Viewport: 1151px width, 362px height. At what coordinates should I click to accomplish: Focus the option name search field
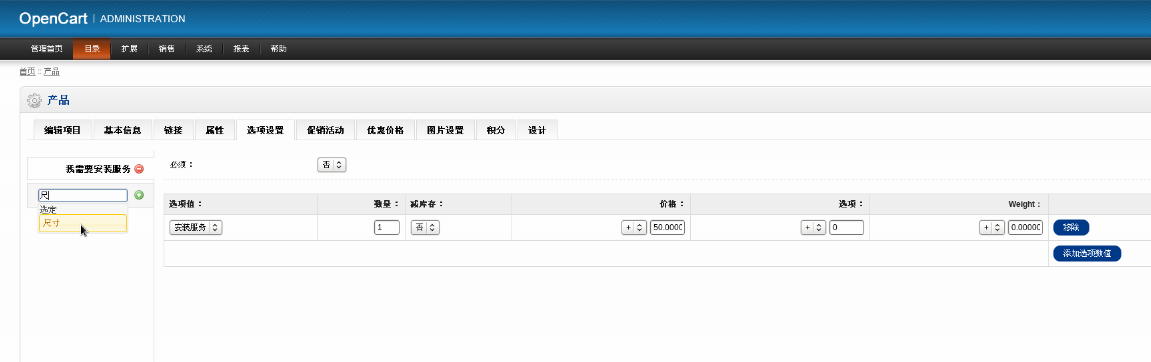point(82,195)
